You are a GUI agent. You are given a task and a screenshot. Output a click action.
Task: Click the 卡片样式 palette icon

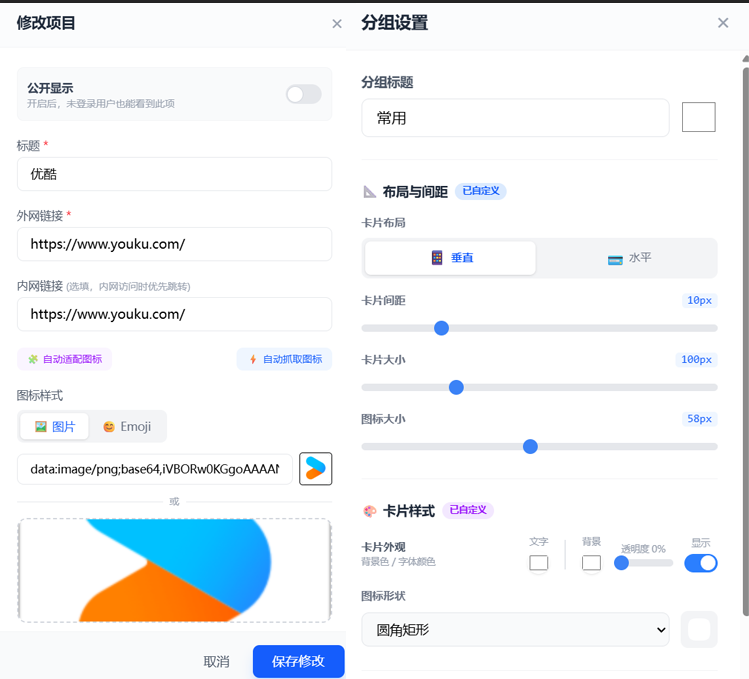tap(370, 511)
